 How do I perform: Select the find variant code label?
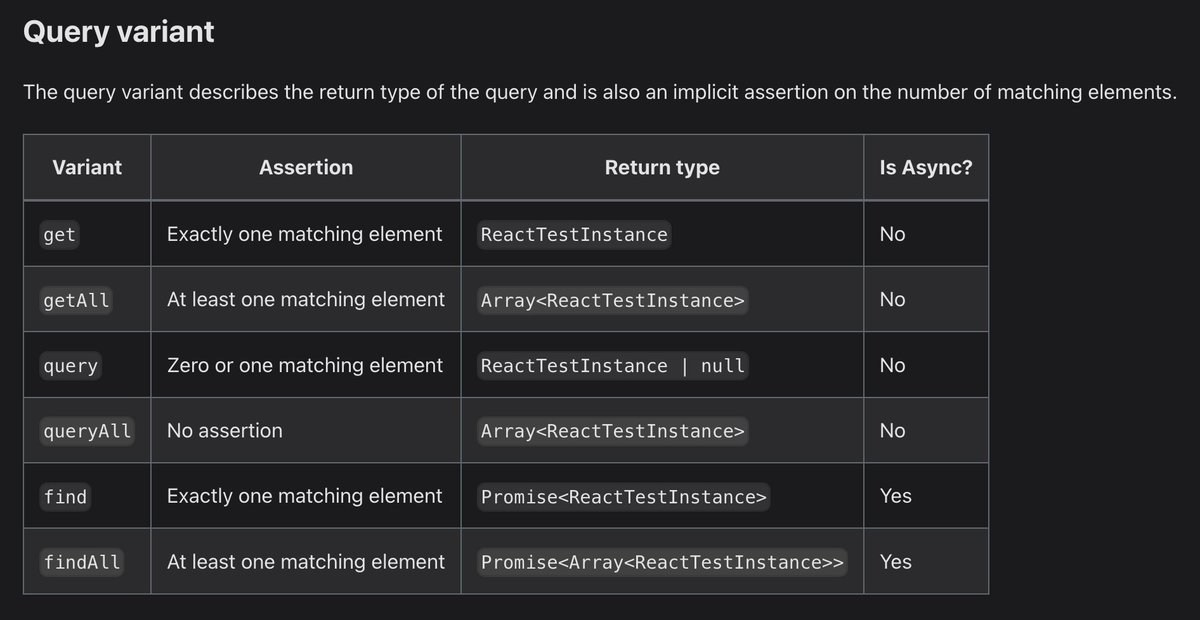coord(65,497)
